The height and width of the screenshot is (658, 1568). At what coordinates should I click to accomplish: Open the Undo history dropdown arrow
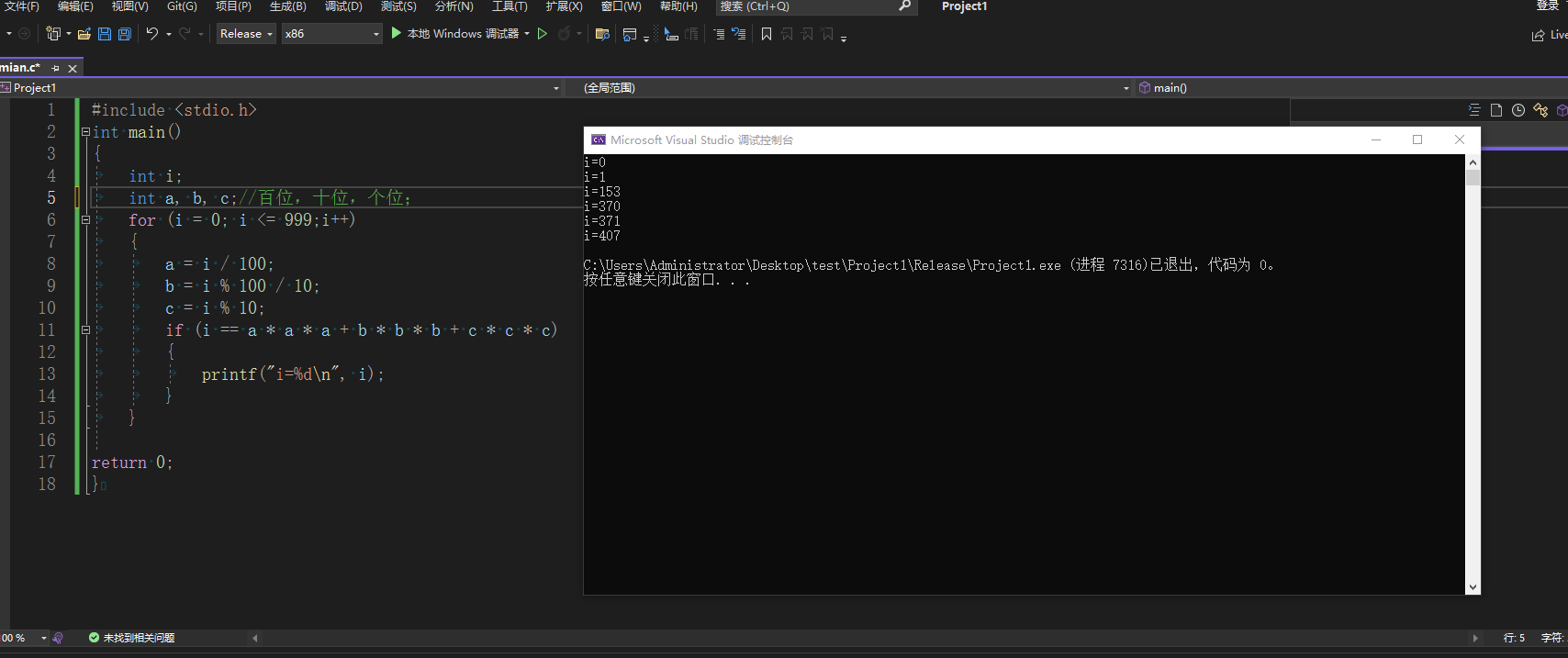(168, 34)
